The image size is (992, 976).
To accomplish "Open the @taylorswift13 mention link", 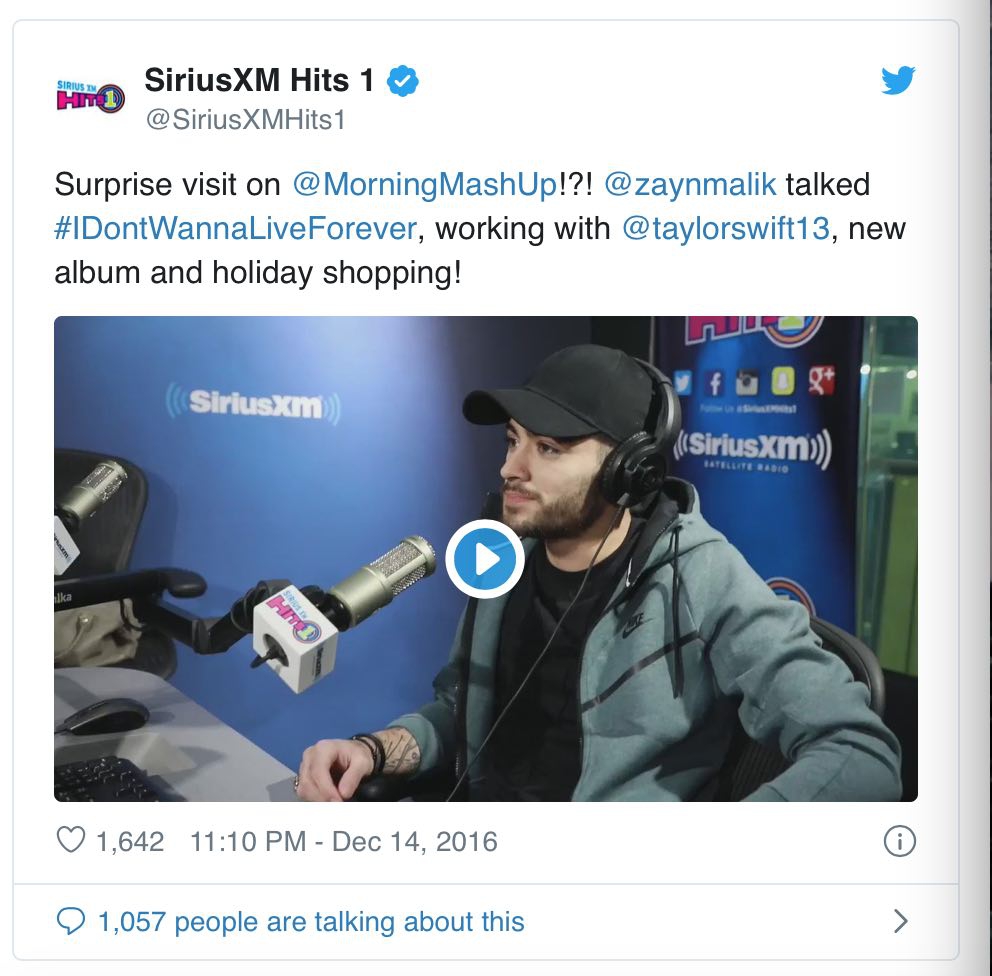I will (726, 228).
